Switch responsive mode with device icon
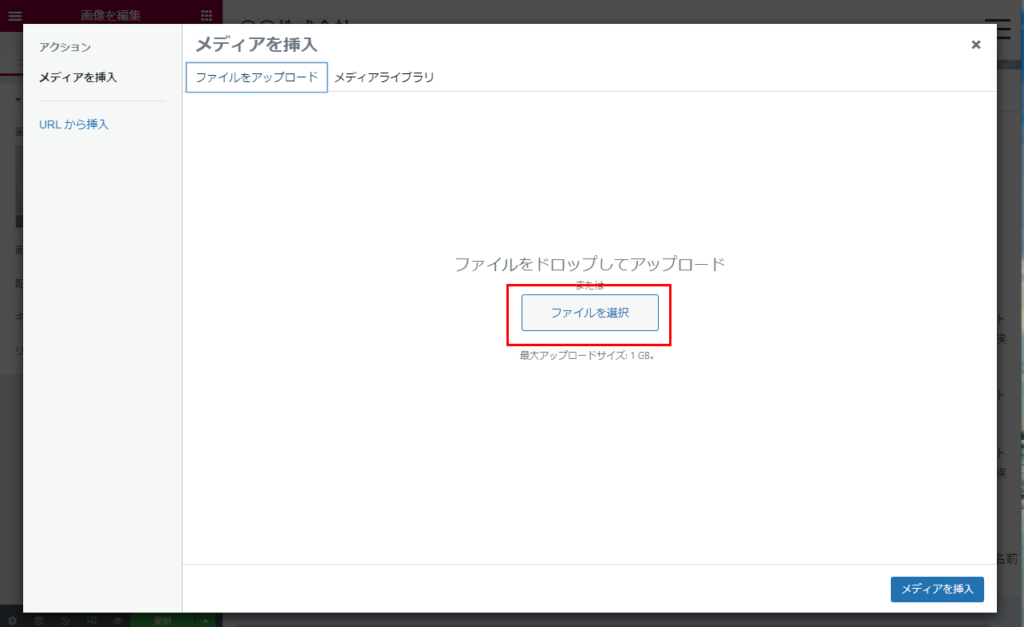This screenshot has height=627, width=1024. (x=91, y=620)
